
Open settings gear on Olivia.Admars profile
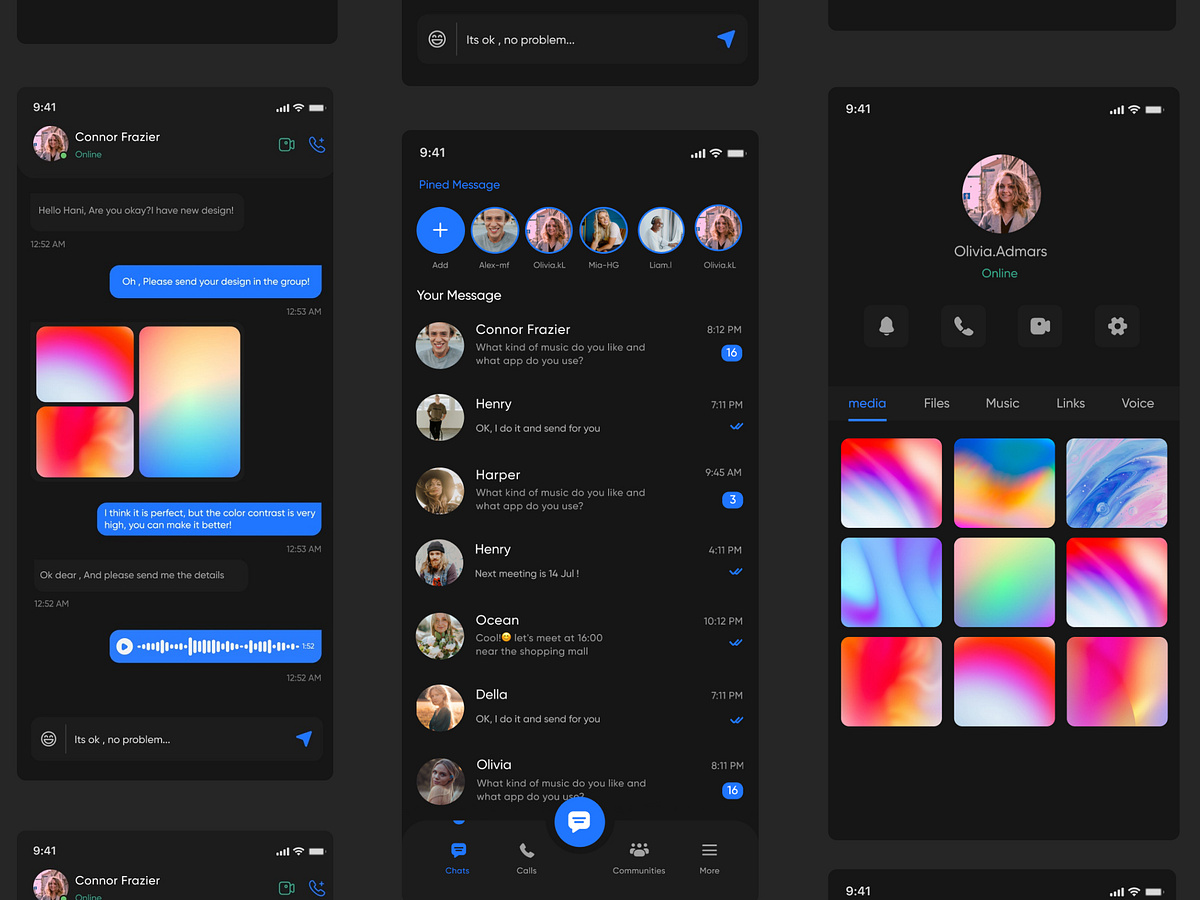click(x=1117, y=325)
